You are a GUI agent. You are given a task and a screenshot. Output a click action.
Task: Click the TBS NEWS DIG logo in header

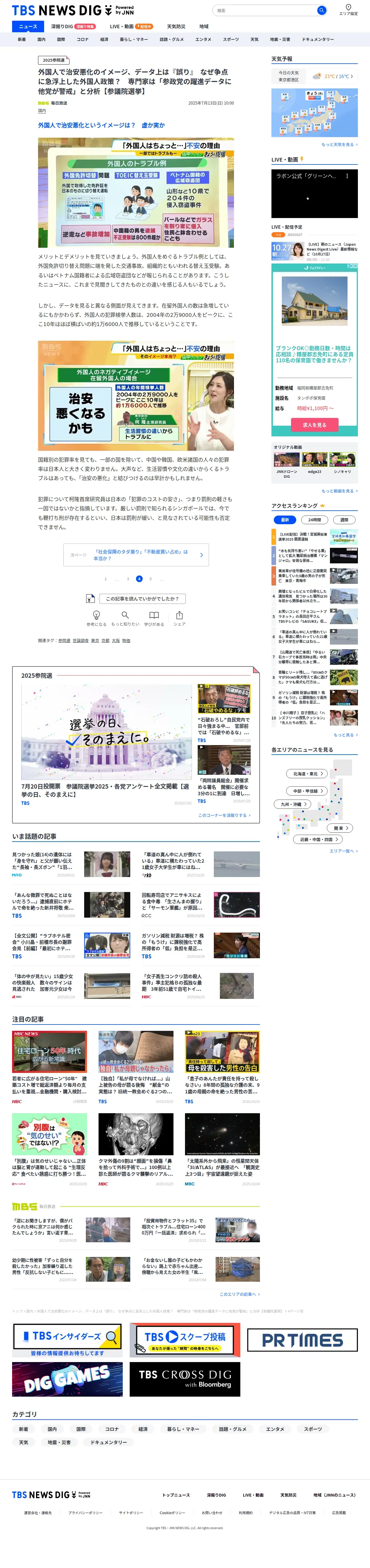(x=73, y=10)
